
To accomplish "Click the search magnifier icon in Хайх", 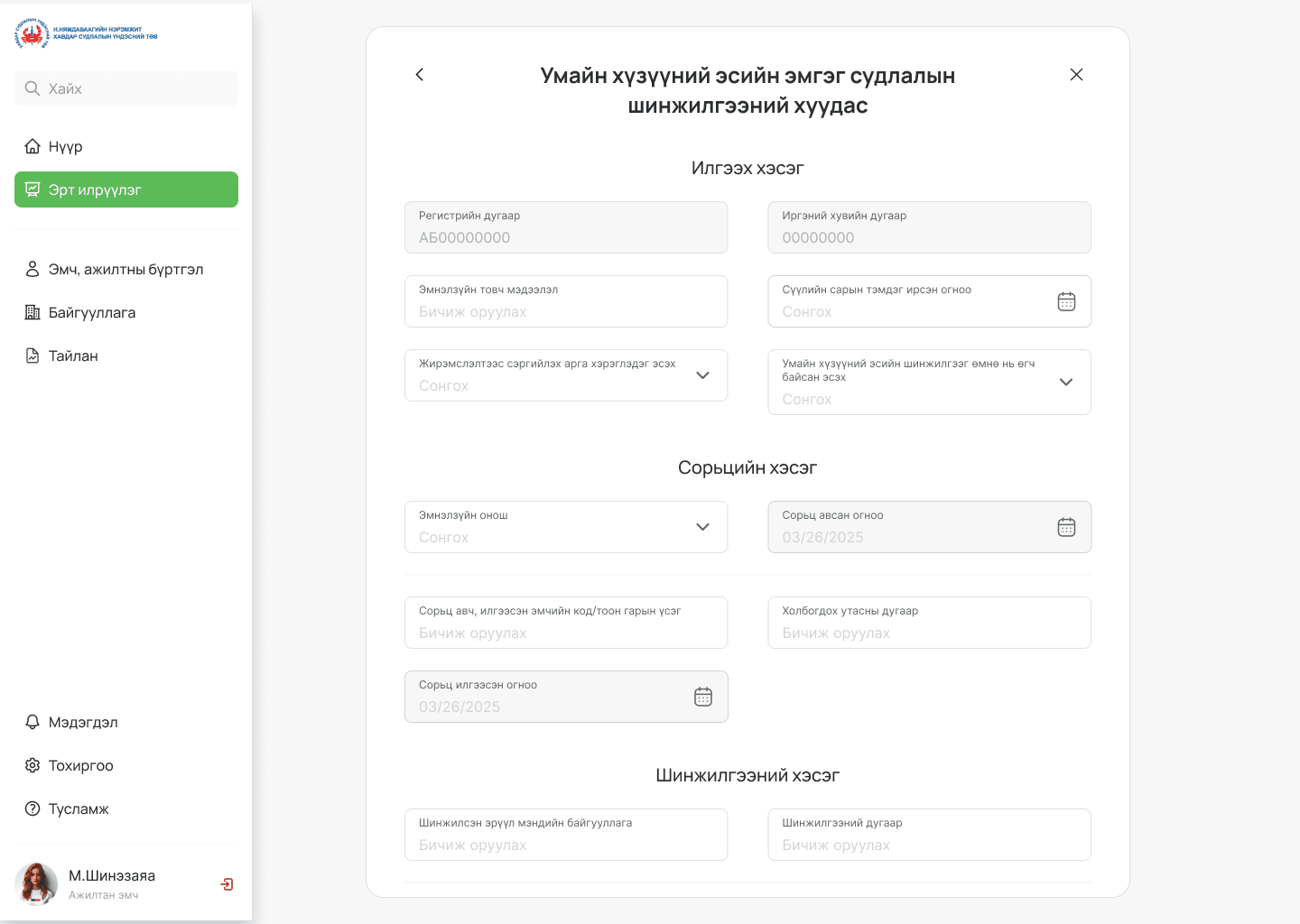I will 32,88.
